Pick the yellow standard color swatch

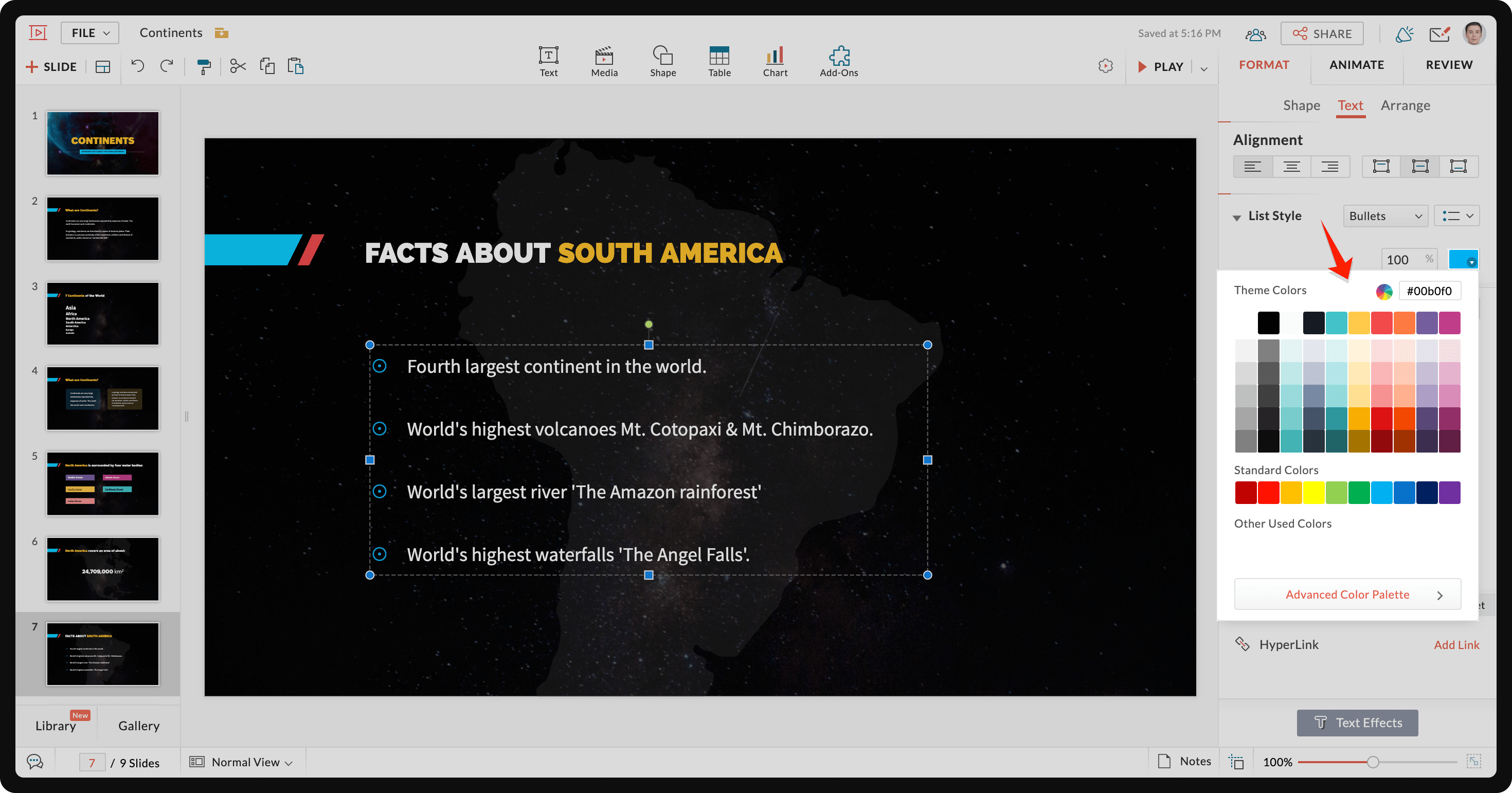(x=1313, y=493)
